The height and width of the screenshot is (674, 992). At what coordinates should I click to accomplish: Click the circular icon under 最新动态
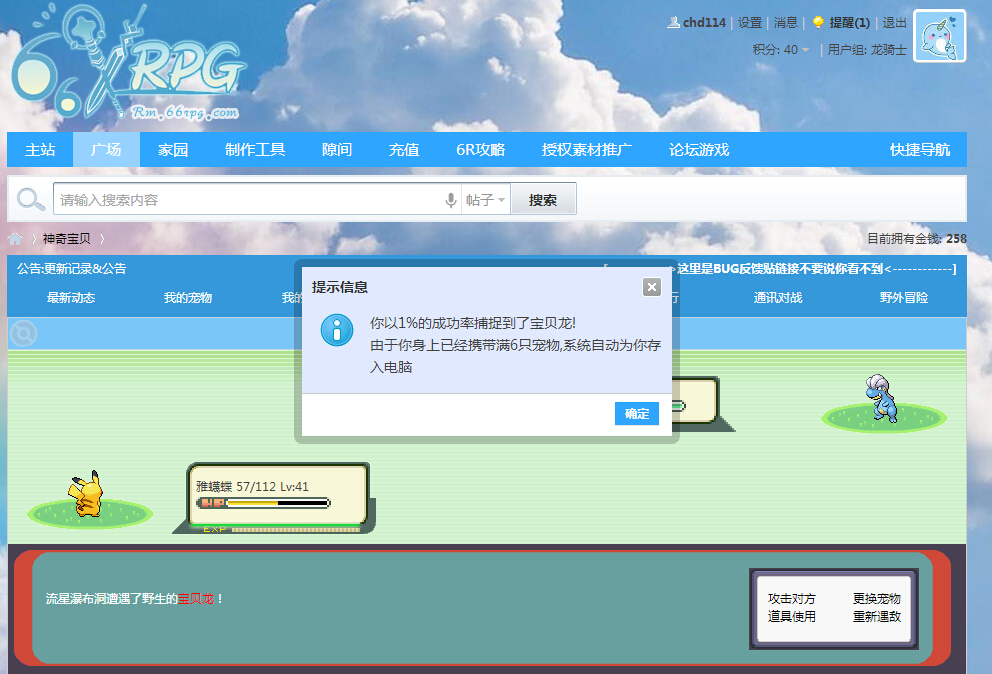[23, 333]
